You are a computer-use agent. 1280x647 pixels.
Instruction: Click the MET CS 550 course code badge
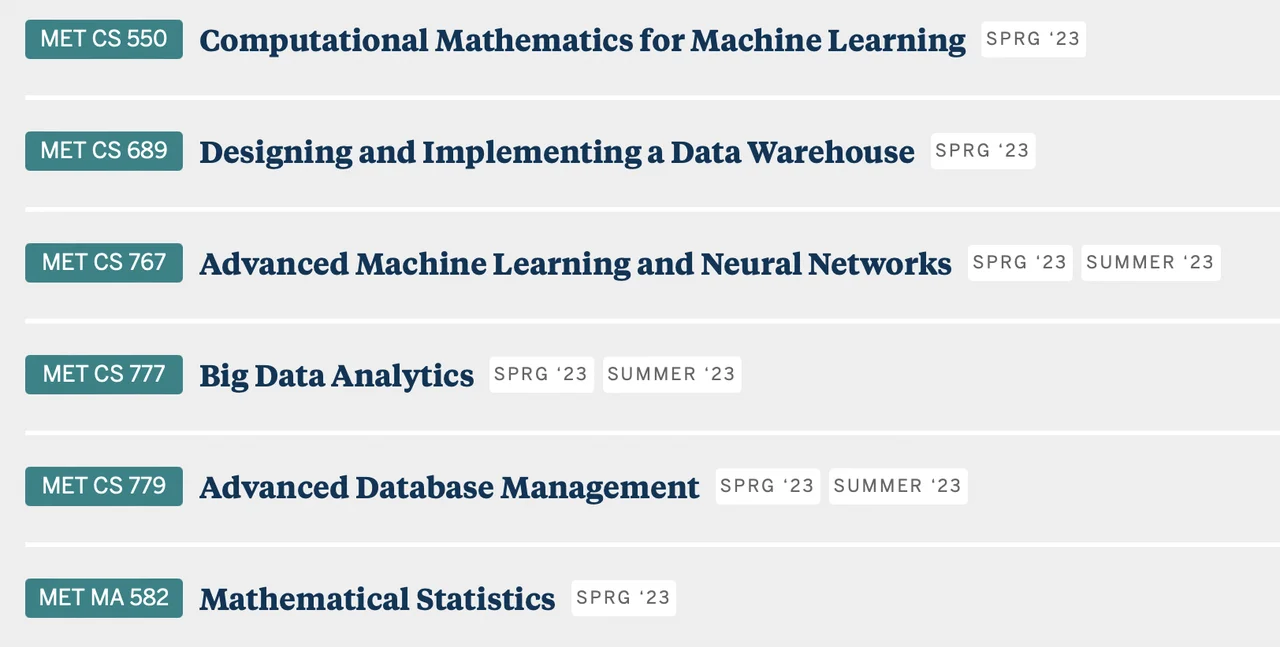point(104,39)
